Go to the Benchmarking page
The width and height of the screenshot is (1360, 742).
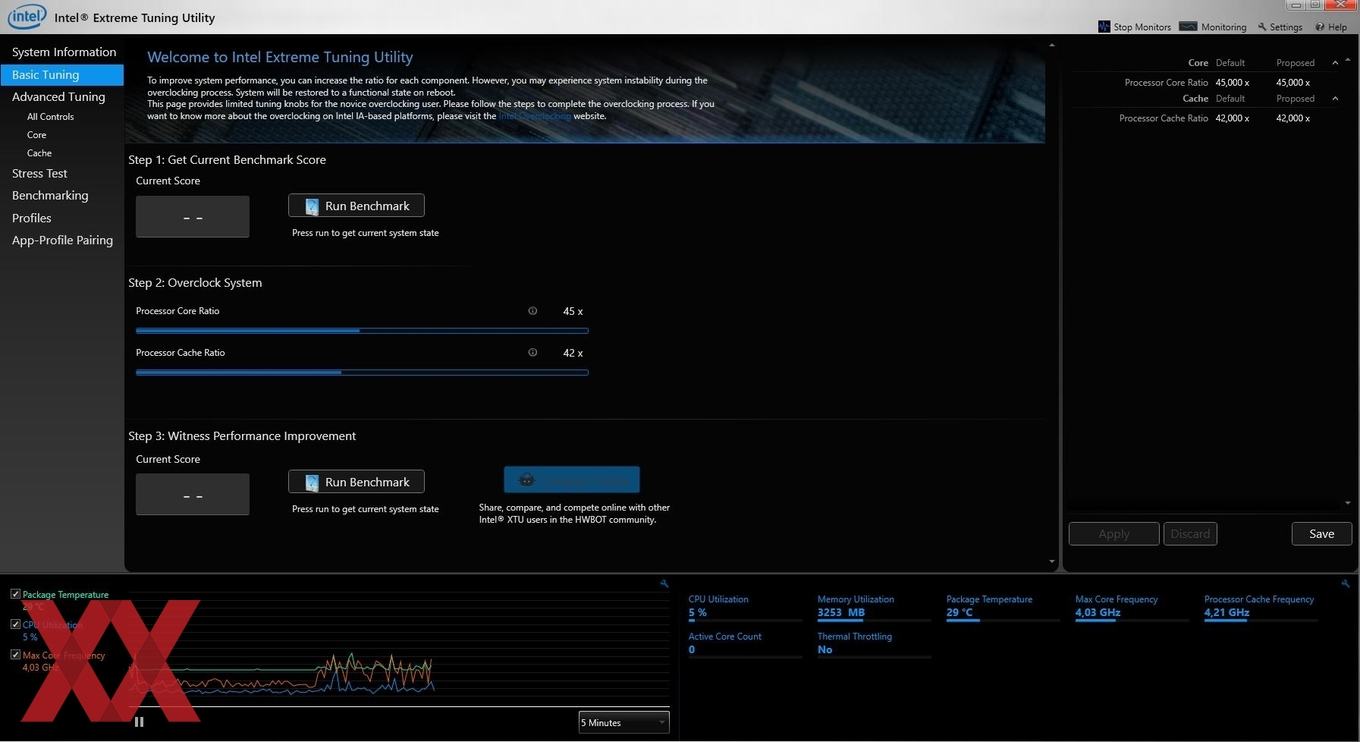(50, 195)
